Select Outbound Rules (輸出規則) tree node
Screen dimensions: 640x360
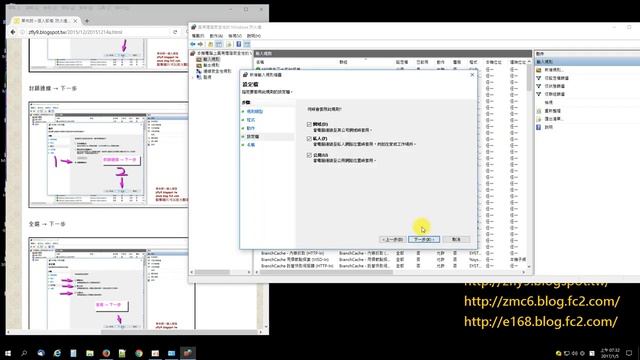[x=211, y=65]
